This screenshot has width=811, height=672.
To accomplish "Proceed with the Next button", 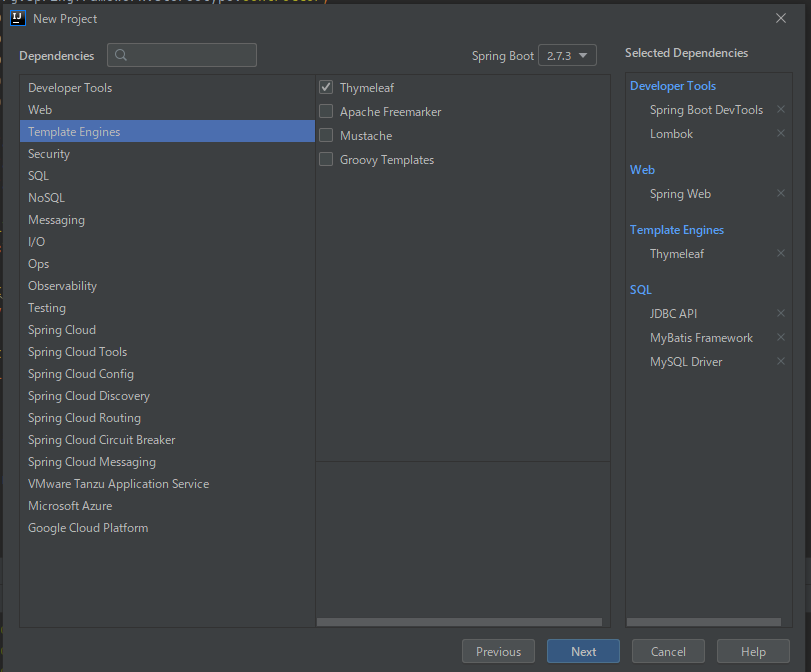I will pos(583,651).
